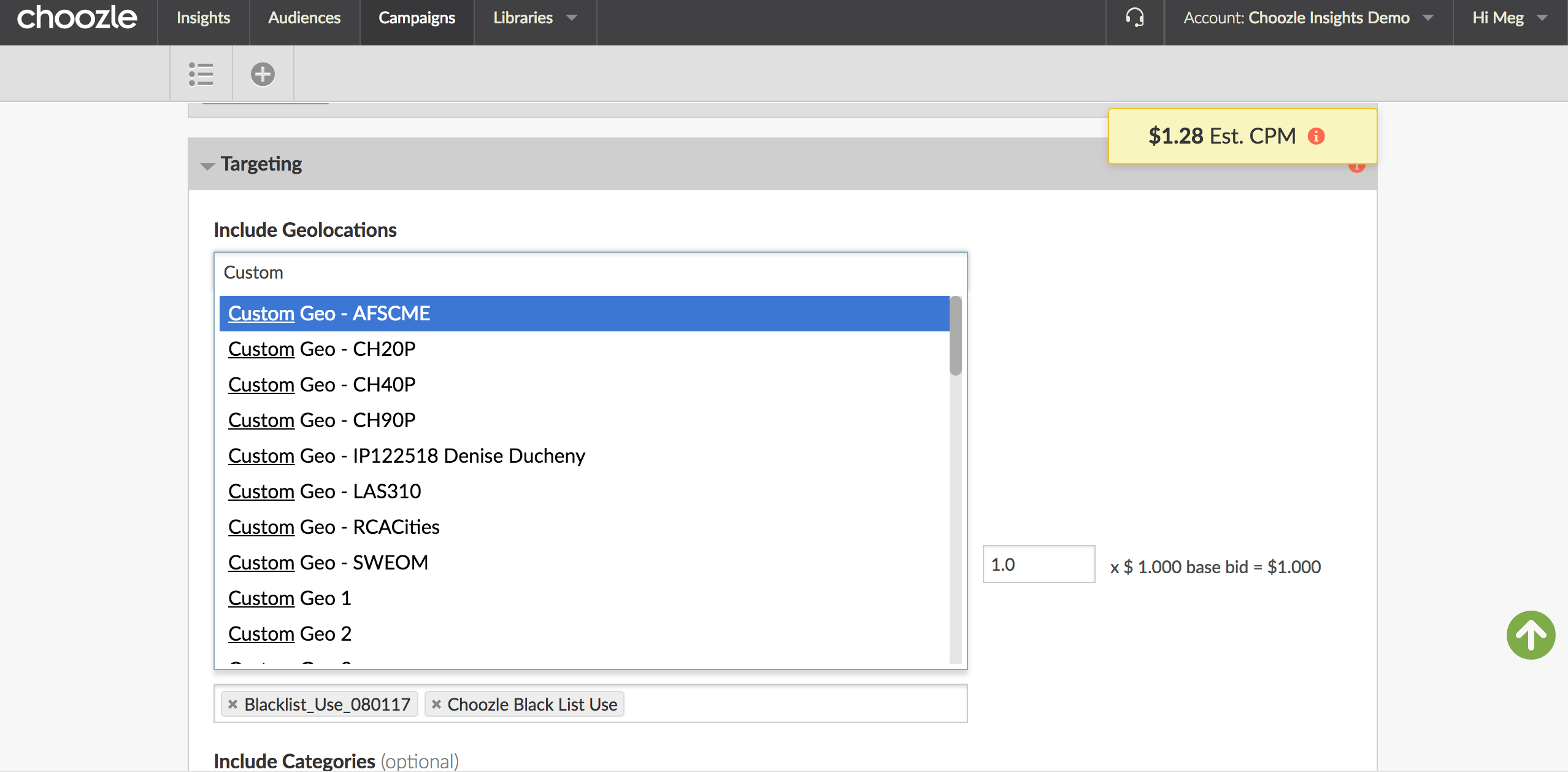Screen dimensions: 1568x772
Task: Open the Libraries dropdown menu
Action: tap(535, 18)
